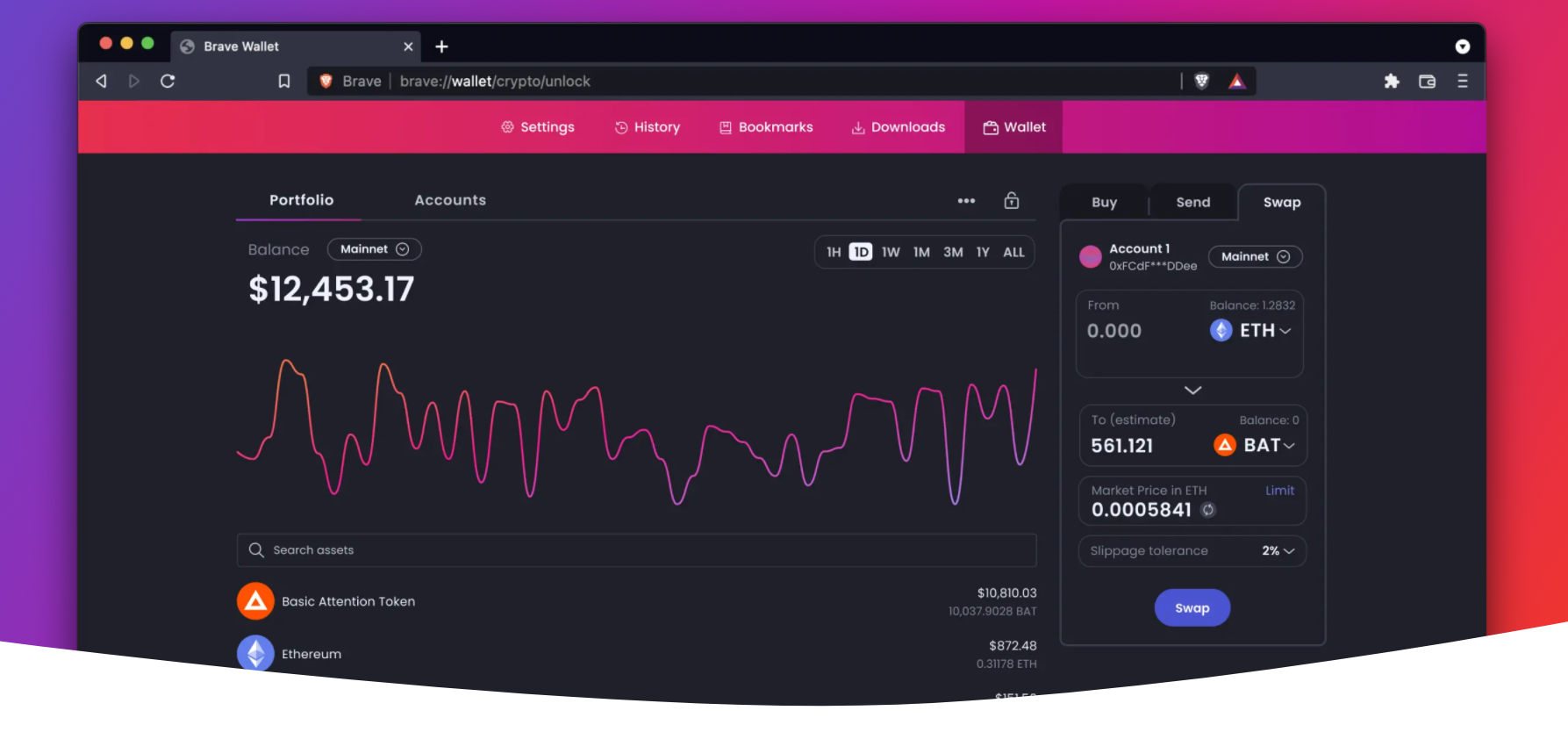Flip swap direction with the down chevron
1568x732 pixels.
[x=1193, y=390]
